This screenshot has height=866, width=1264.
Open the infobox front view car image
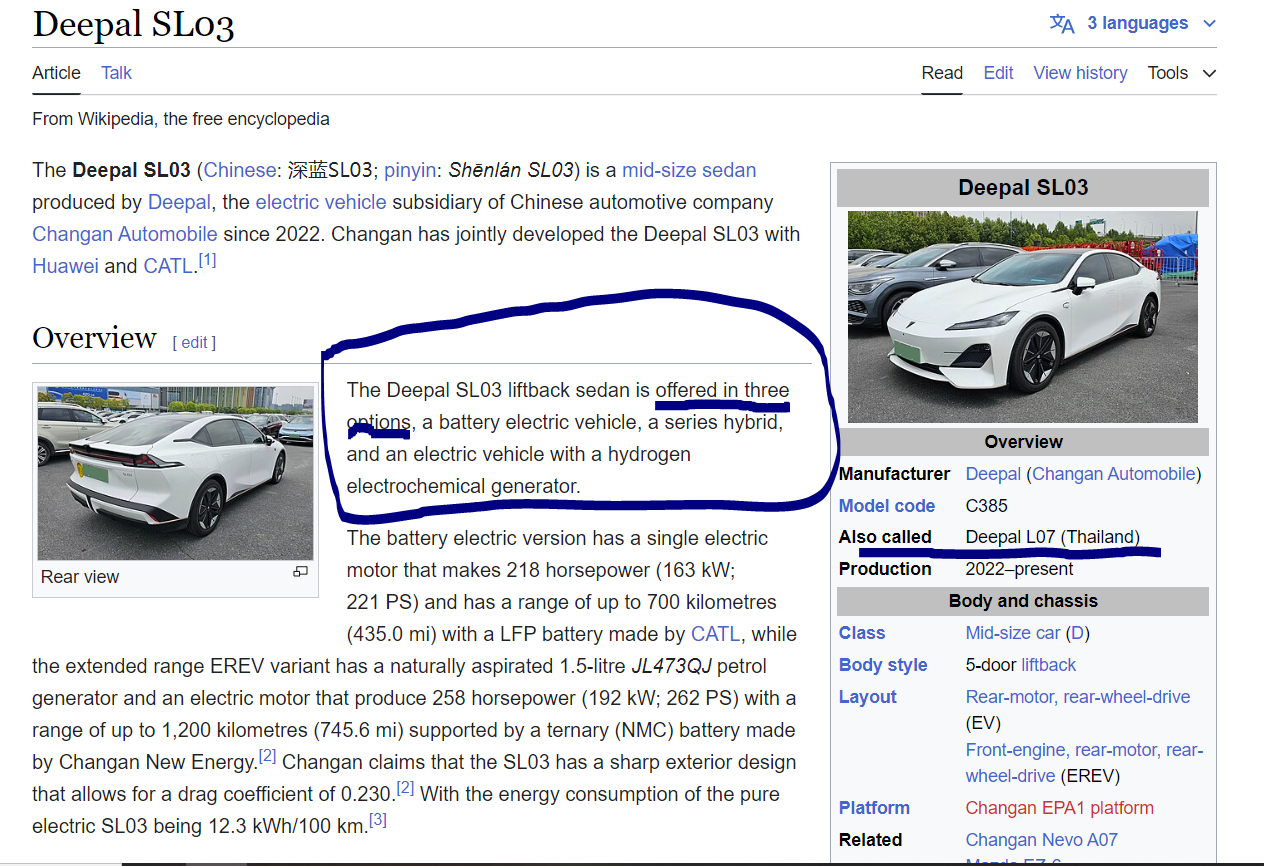pyautogui.click(x=1022, y=316)
